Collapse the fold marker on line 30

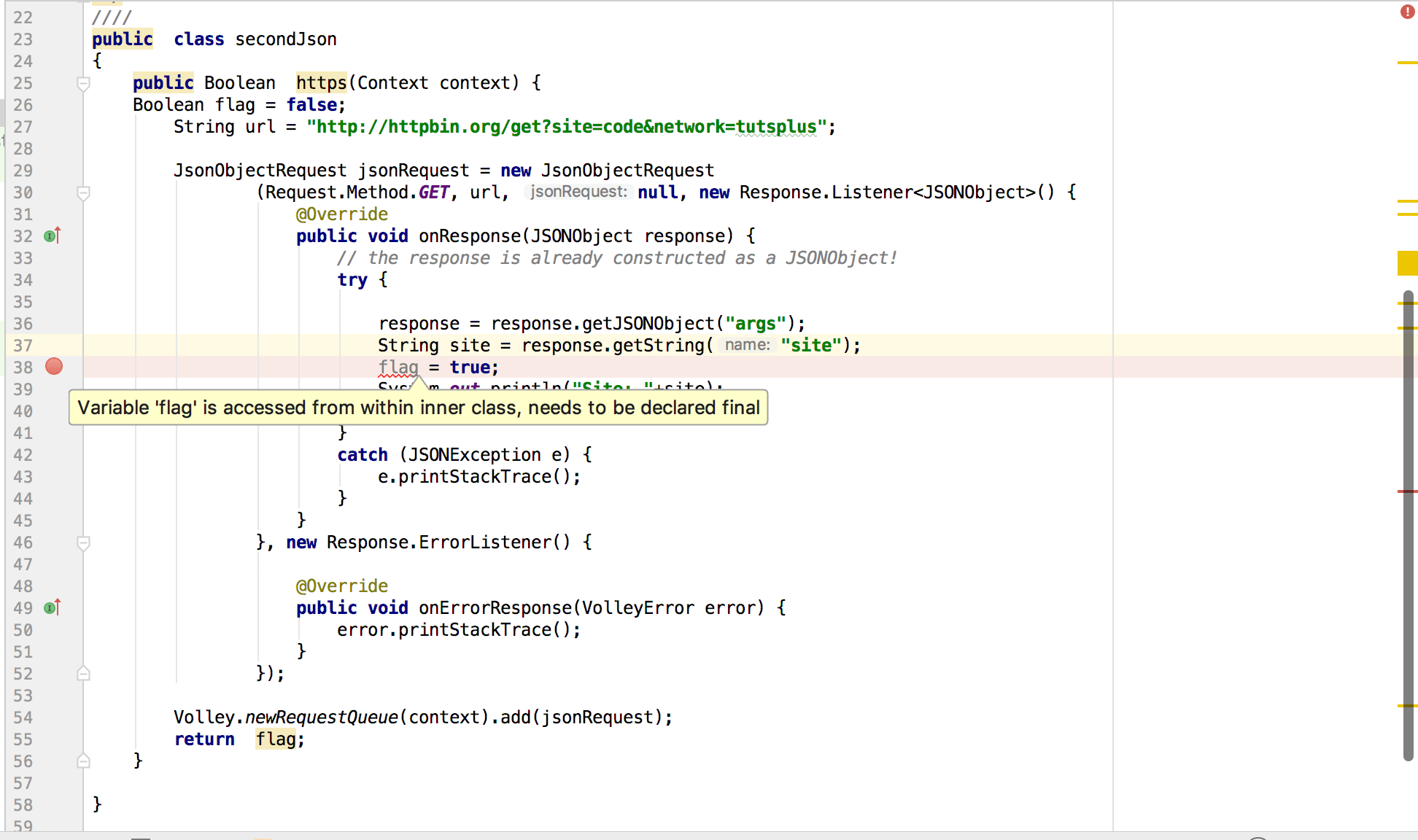pyautogui.click(x=84, y=193)
